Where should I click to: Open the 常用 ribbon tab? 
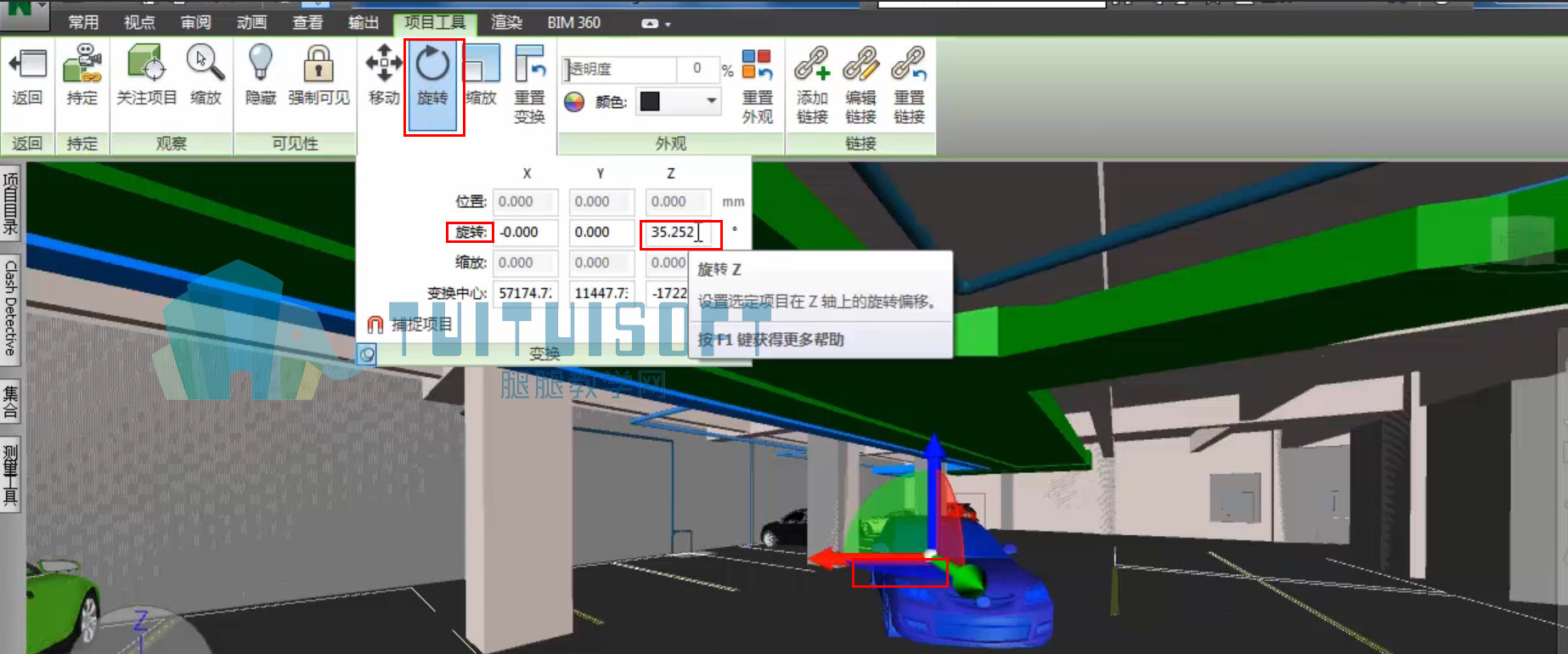coord(83,22)
